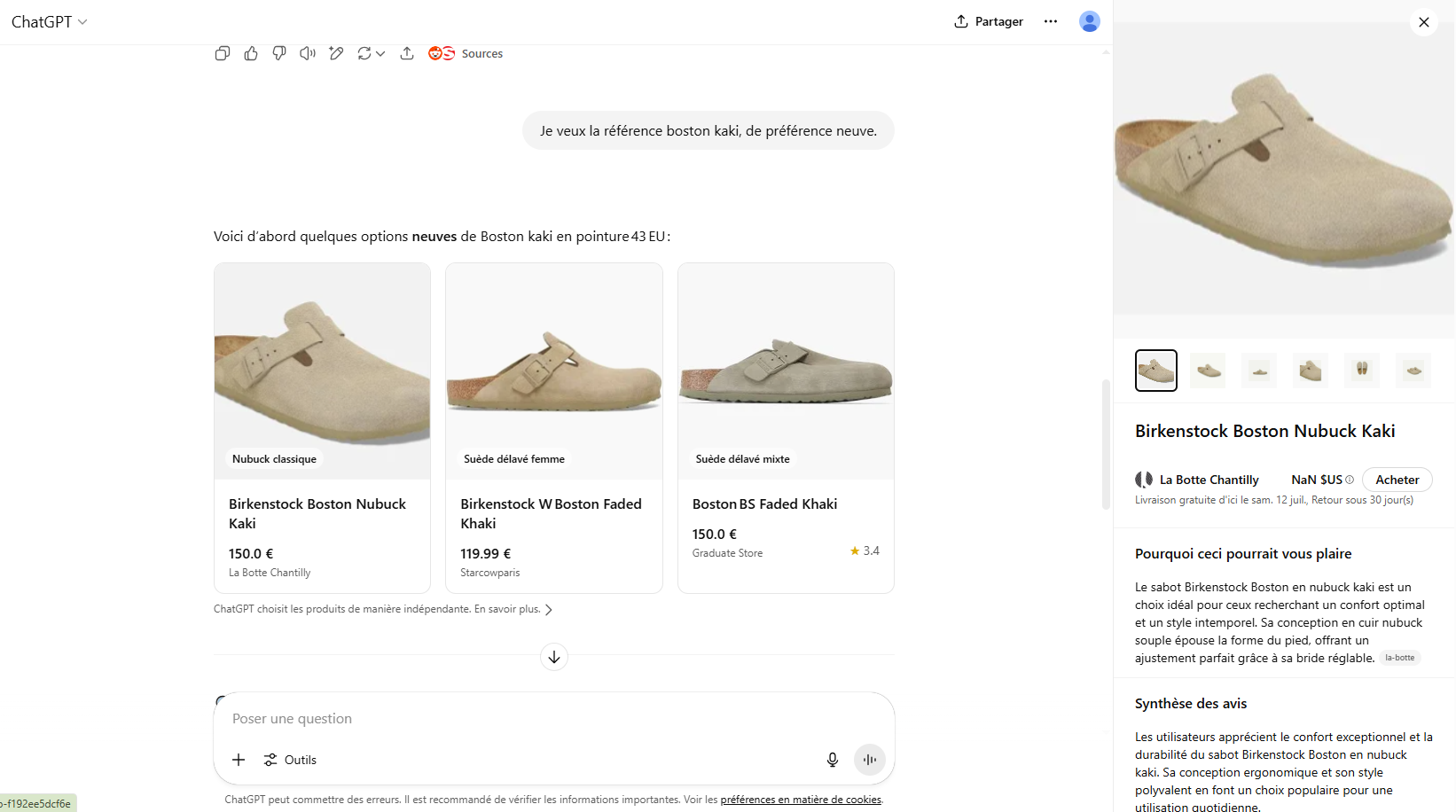Click the large product image in side panel
Screen dimensions: 1456x812
[x=1284, y=168]
